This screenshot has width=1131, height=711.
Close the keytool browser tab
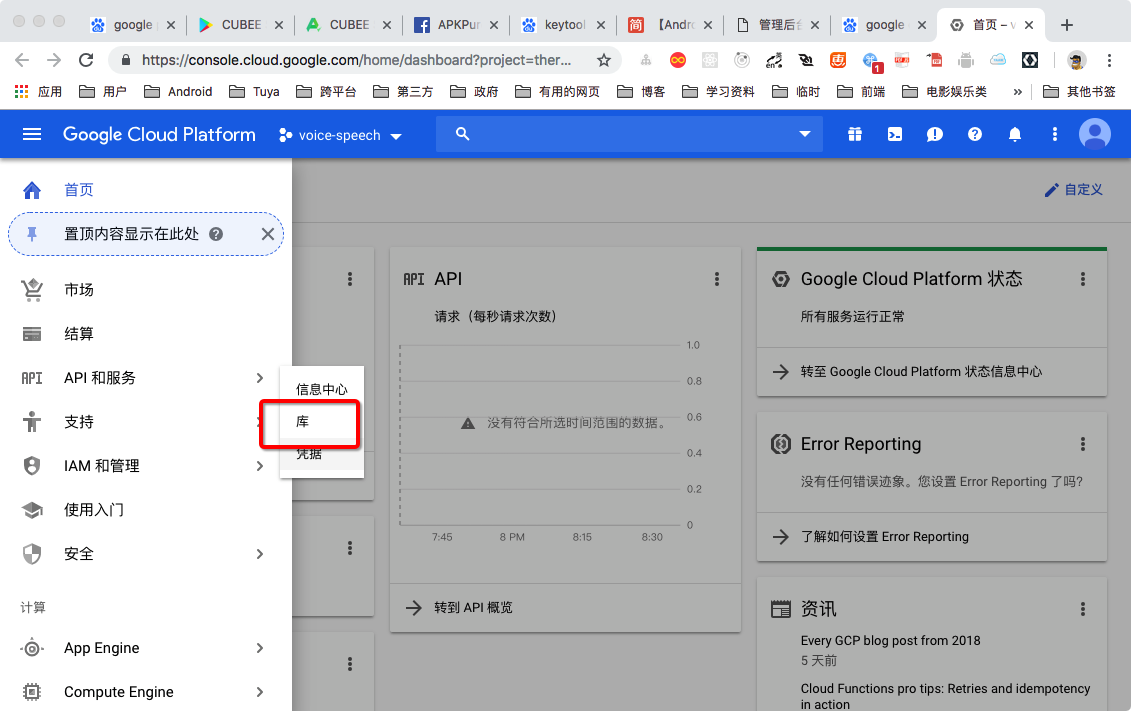point(601,25)
